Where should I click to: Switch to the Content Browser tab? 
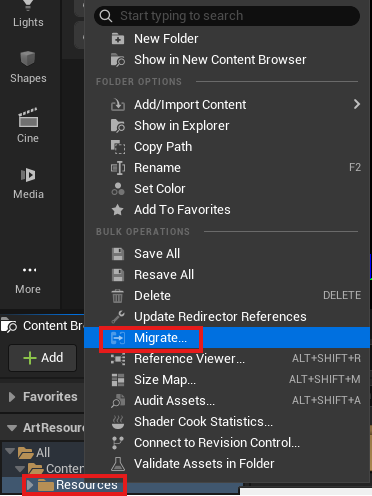pos(43,326)
